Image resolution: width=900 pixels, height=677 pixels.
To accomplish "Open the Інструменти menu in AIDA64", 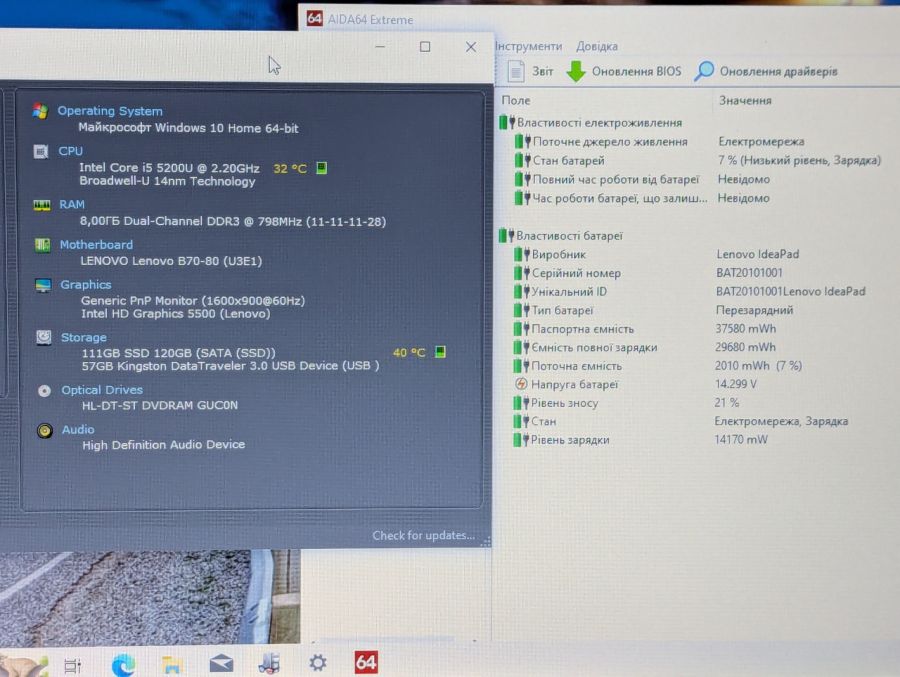I will coord(528,47).
